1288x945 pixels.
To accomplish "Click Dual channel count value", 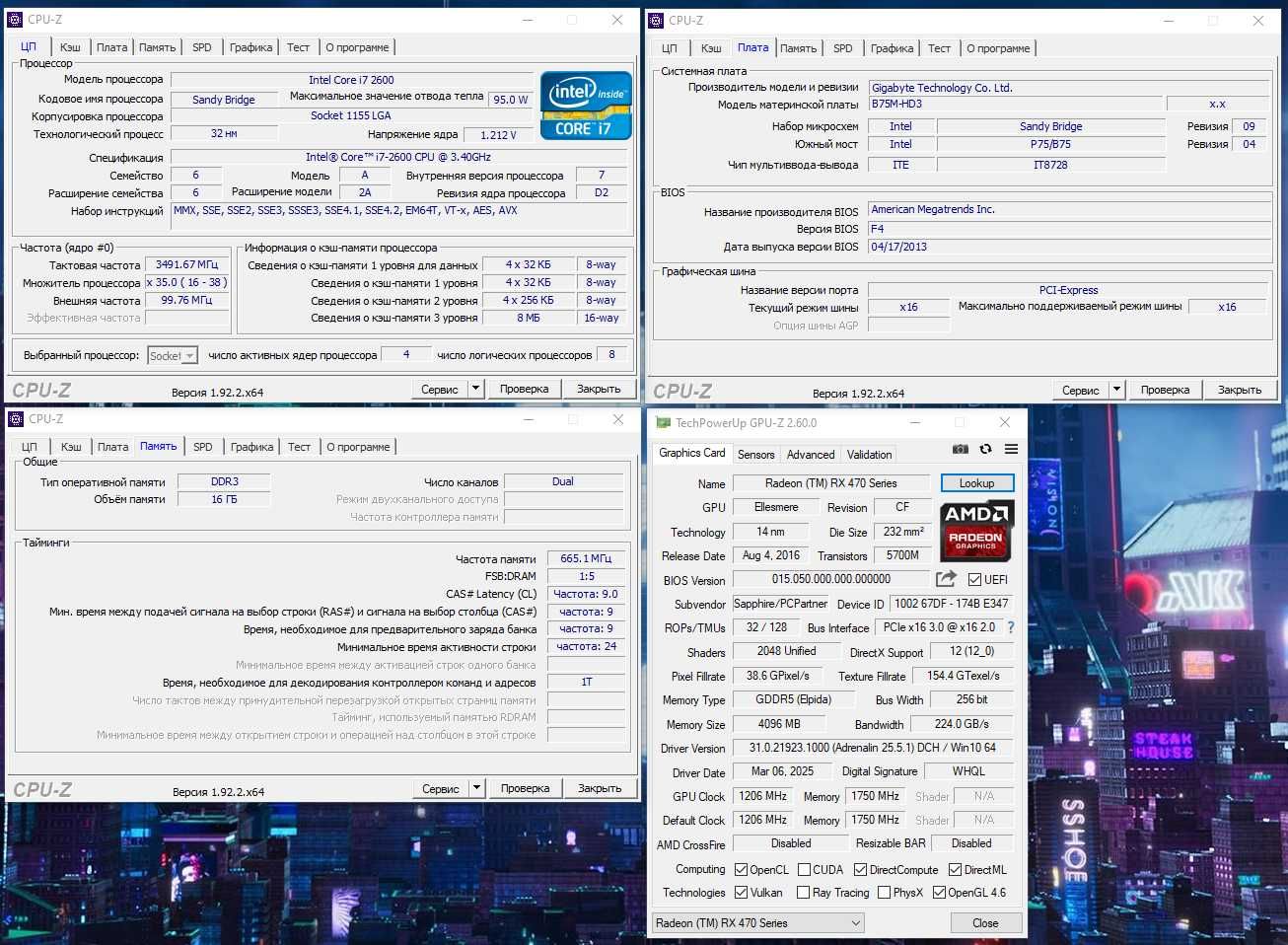I will tap(563, 481).
